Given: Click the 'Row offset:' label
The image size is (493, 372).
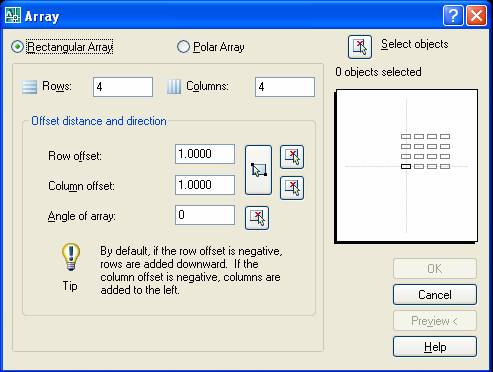Looking at the screenshot, I should [75, 156].
